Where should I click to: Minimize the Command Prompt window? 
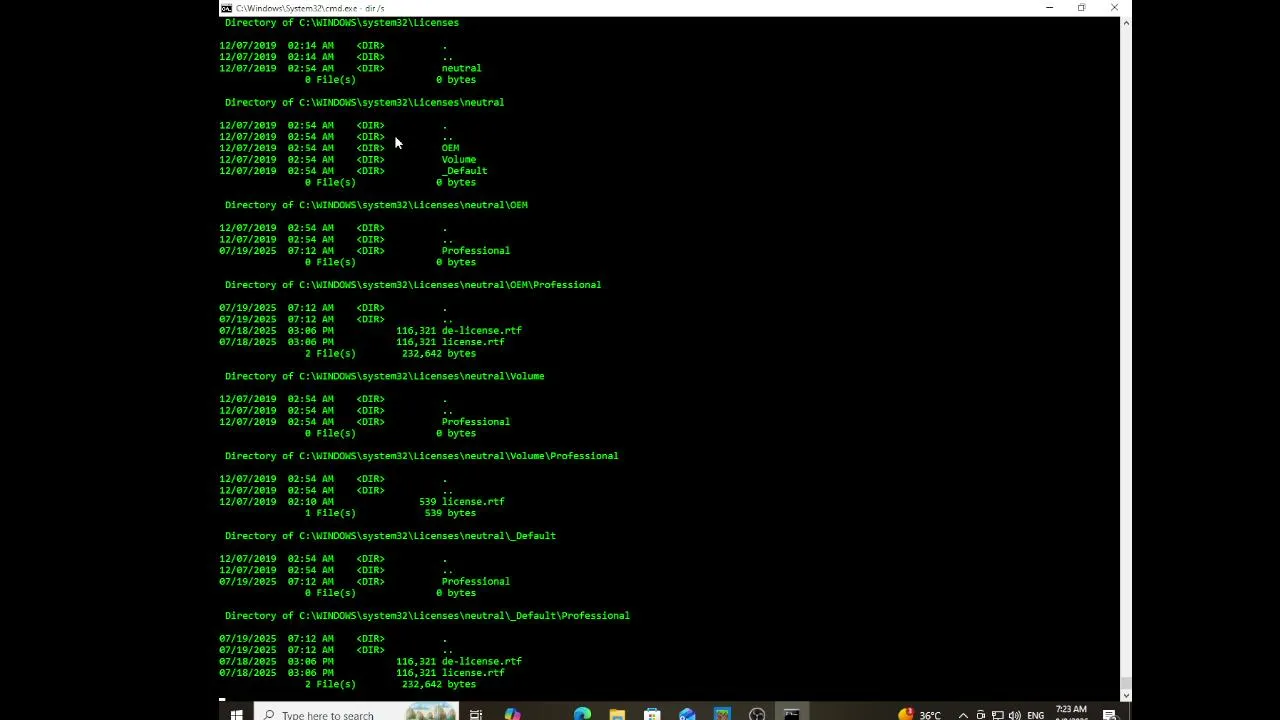(1049, 8)
